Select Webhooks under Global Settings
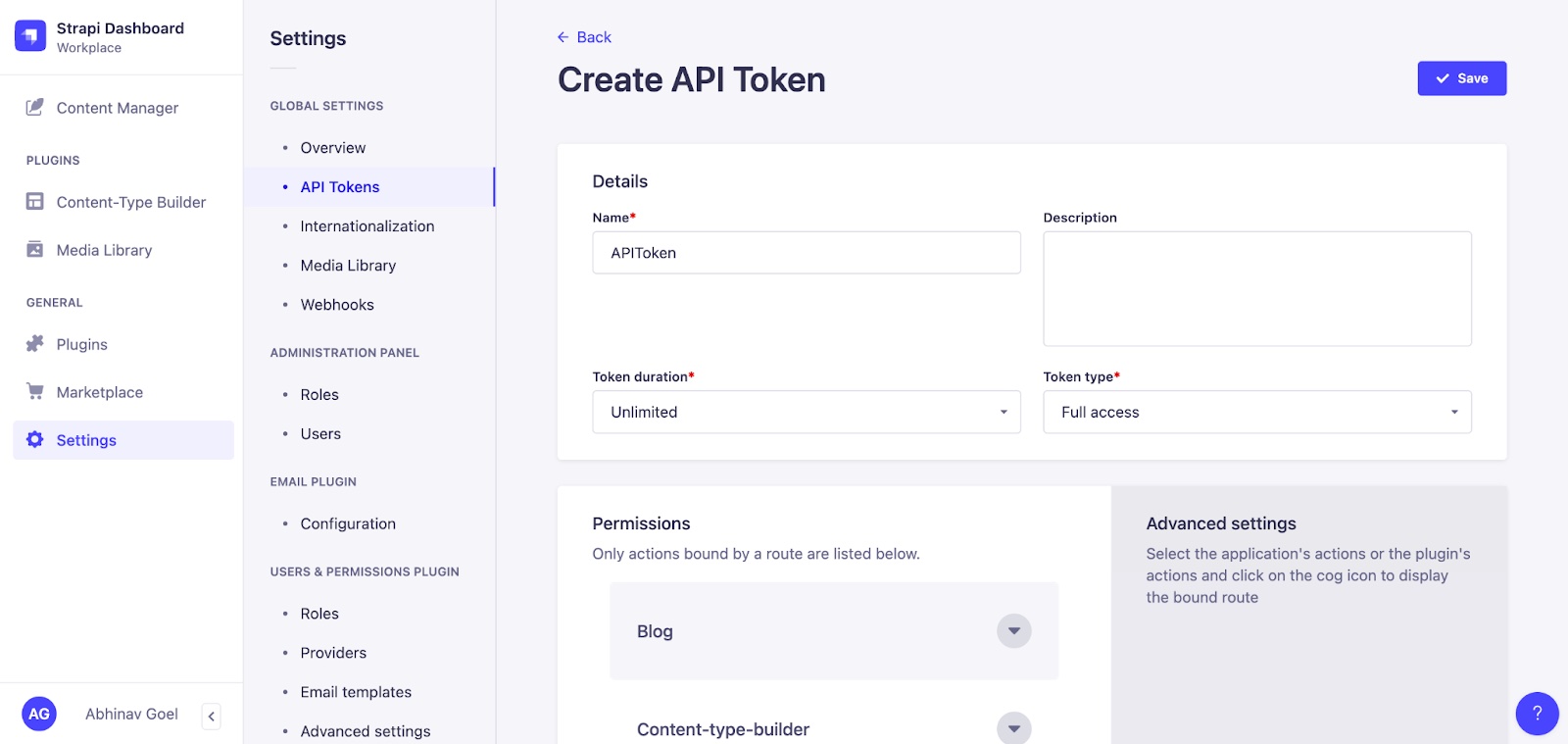The height and width of the screenshot is (744, 1568). pyautogui.click(x=336, y=304)
